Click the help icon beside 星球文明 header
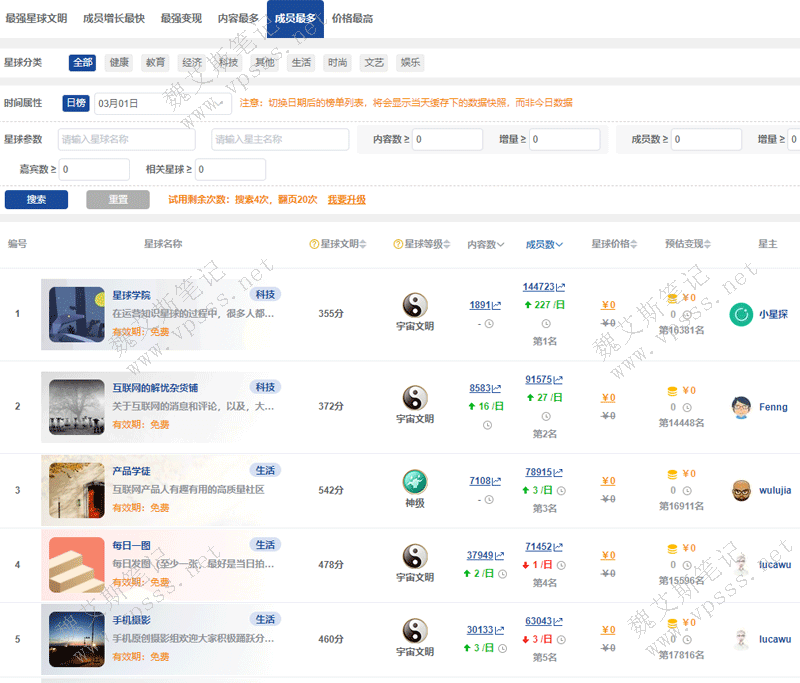800x683 pixels. tap(314, 244)
